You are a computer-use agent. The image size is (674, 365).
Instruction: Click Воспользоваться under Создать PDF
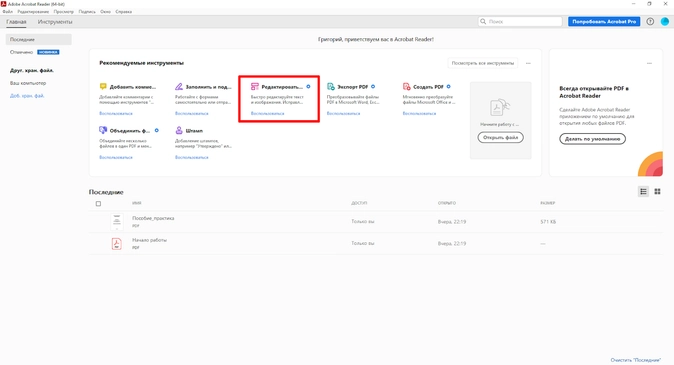pos(419,113)
